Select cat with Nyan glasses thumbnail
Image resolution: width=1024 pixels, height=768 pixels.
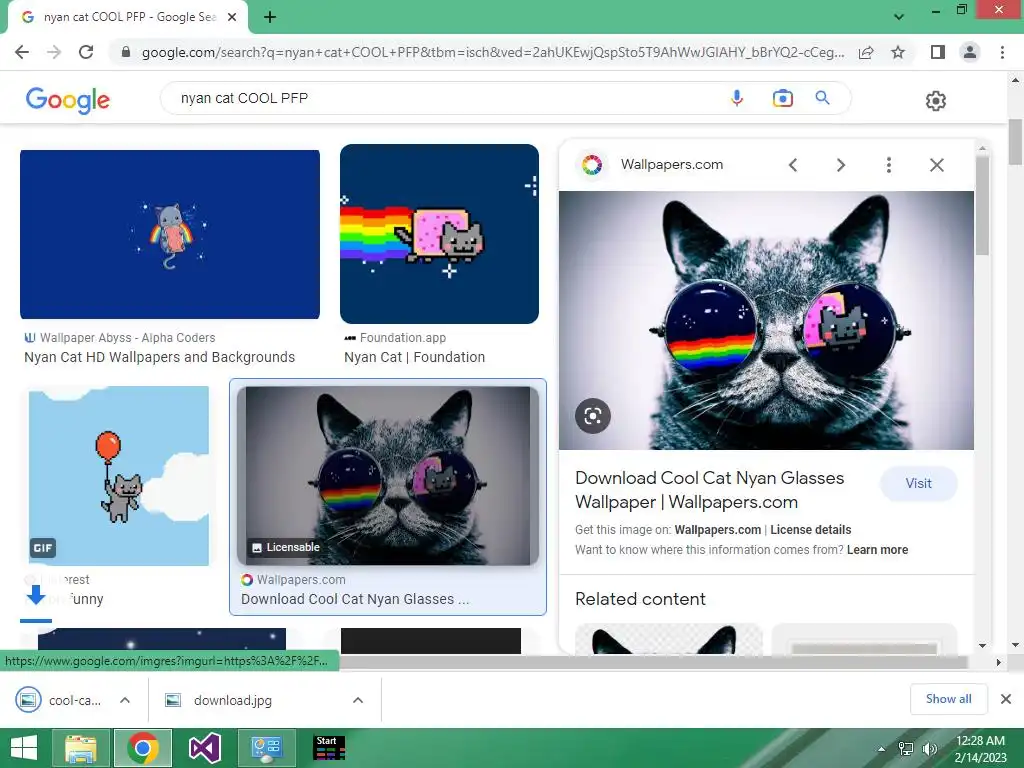tap(388, 475)
